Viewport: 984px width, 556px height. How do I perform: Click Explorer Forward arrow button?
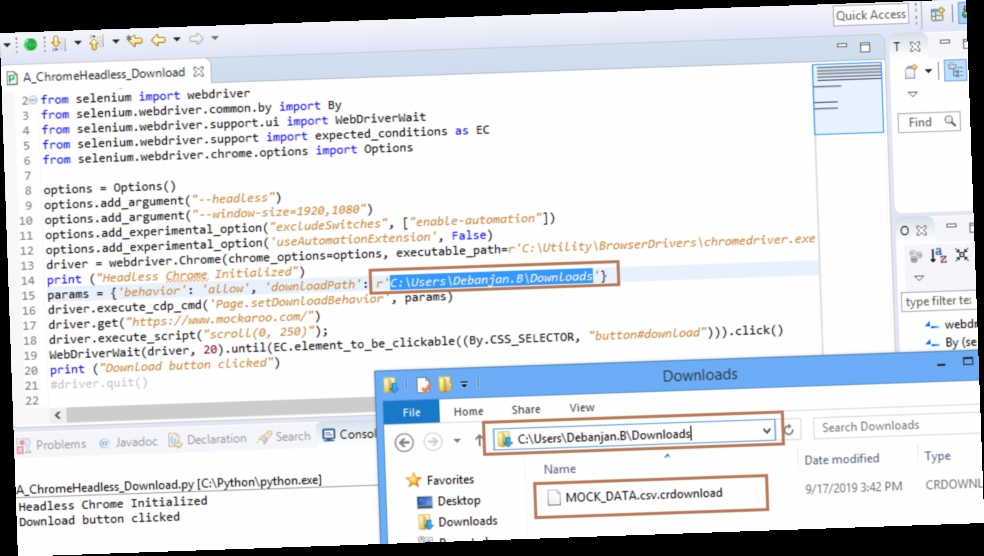tap(432, 442)
